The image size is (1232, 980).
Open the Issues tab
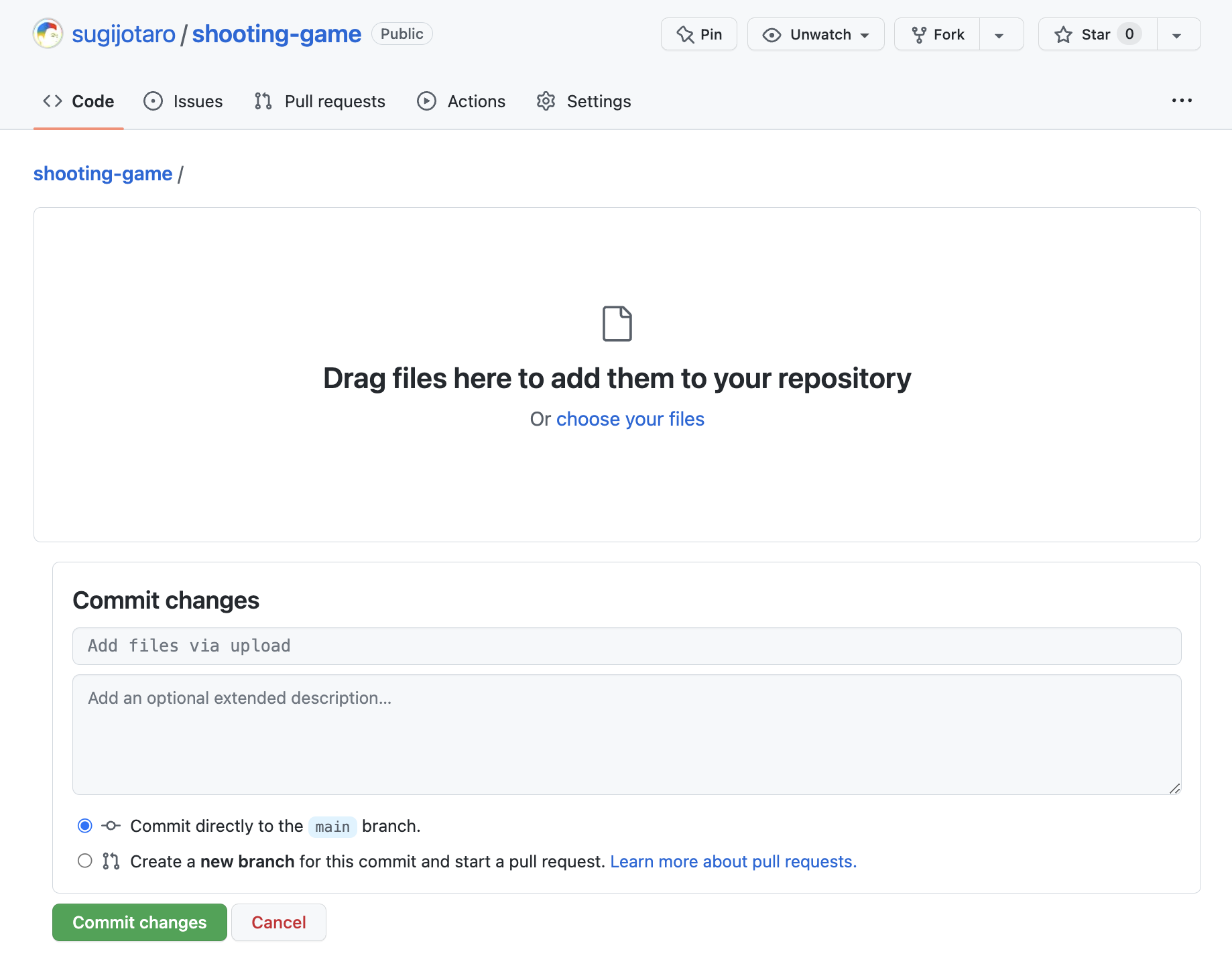point(183,101)
